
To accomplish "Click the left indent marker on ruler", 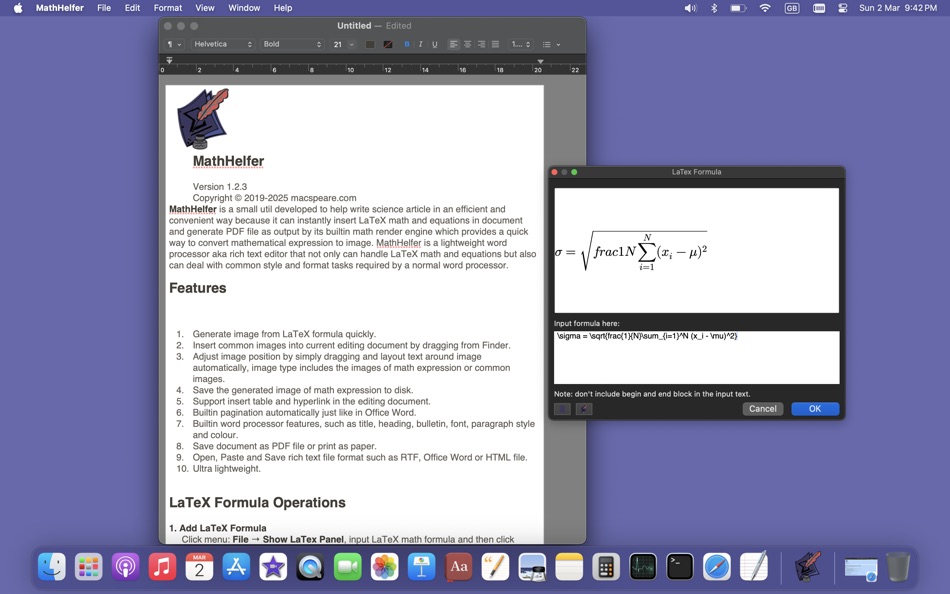I will point(169,60).
